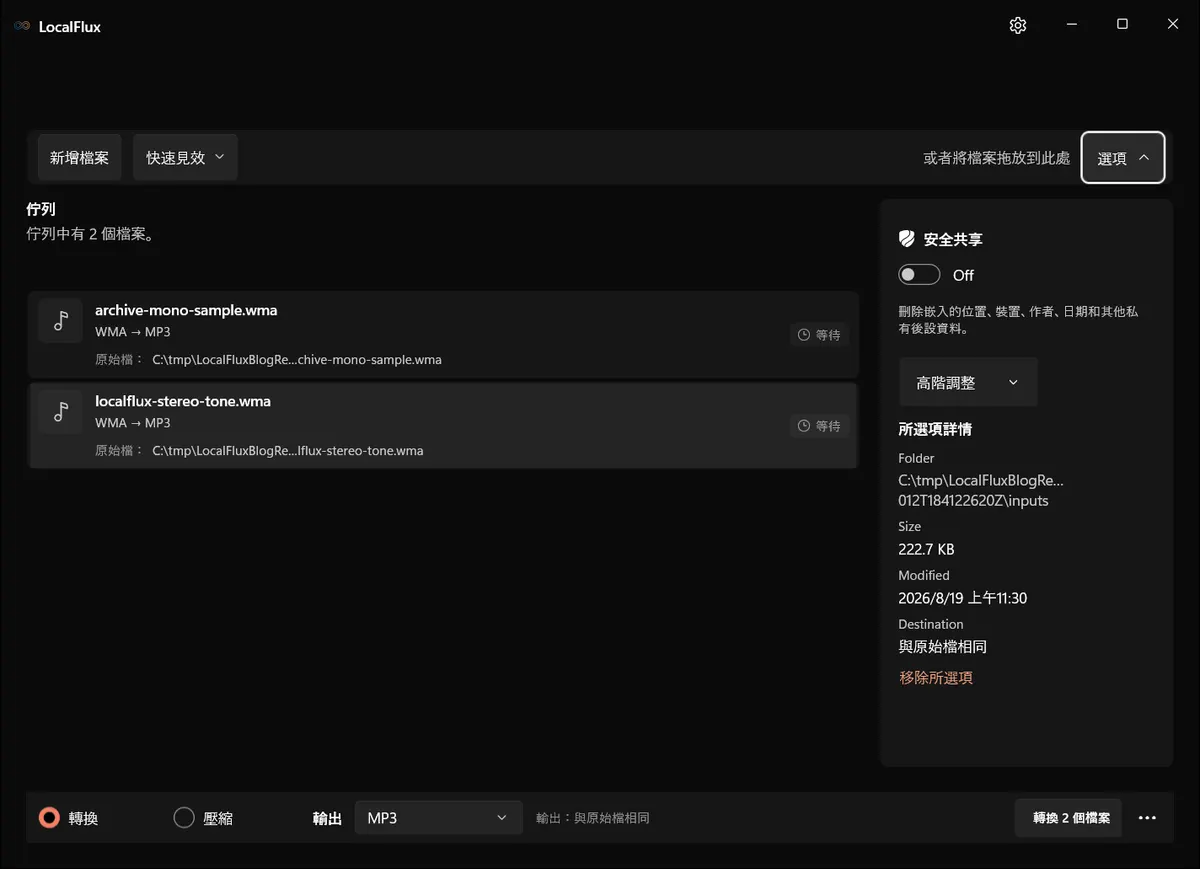Click the 安全共享 description text
The image size is (1200, 869).
pyautogui.click(x=1018, y=320)
